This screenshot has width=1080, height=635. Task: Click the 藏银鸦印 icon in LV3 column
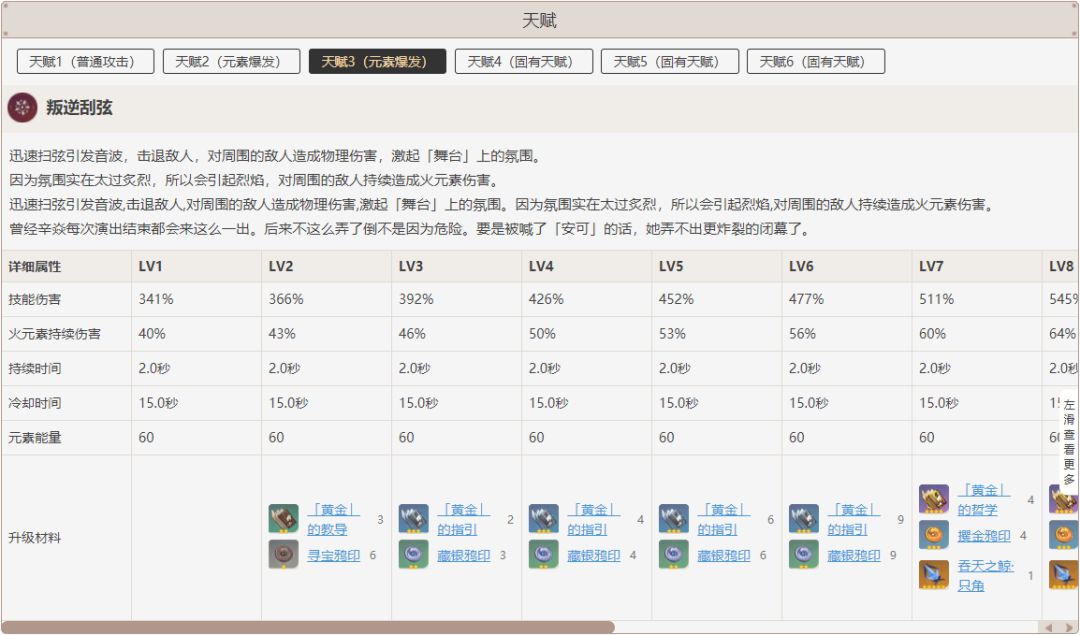click(413, 554)
